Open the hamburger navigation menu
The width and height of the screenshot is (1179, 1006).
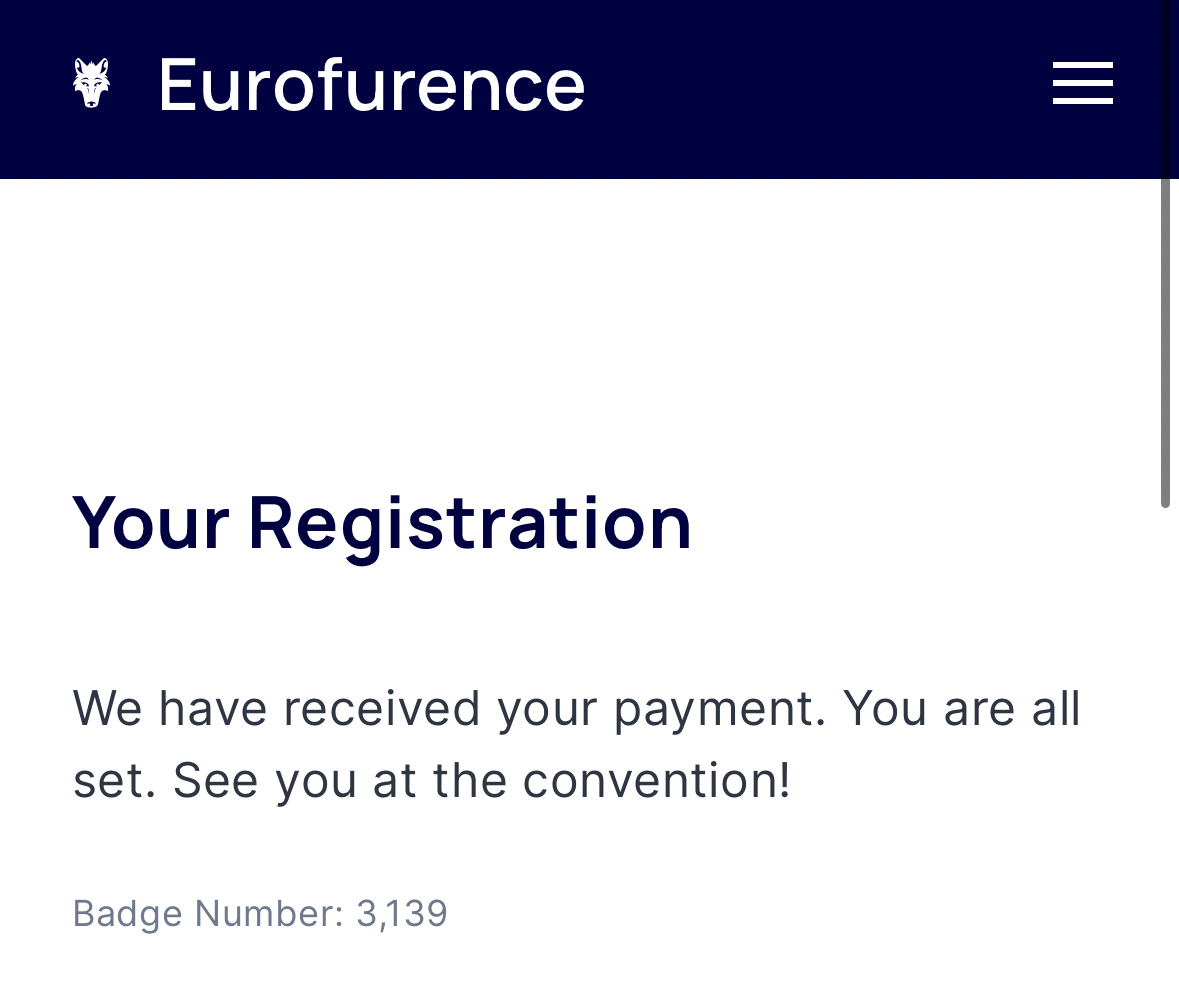click(1082, 83)
